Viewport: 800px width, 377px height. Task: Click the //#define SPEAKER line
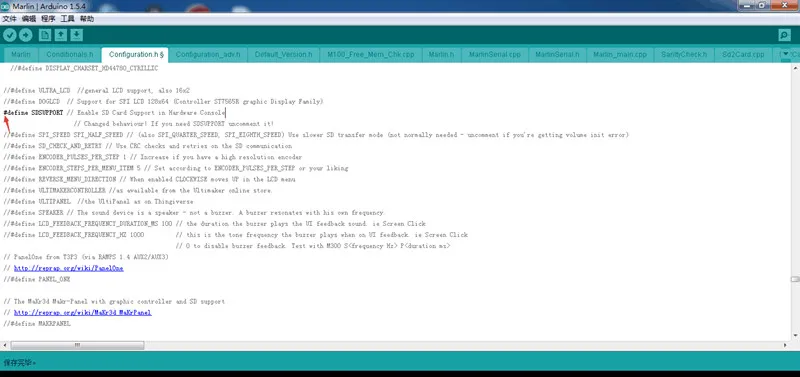click(x=194, y=213)
